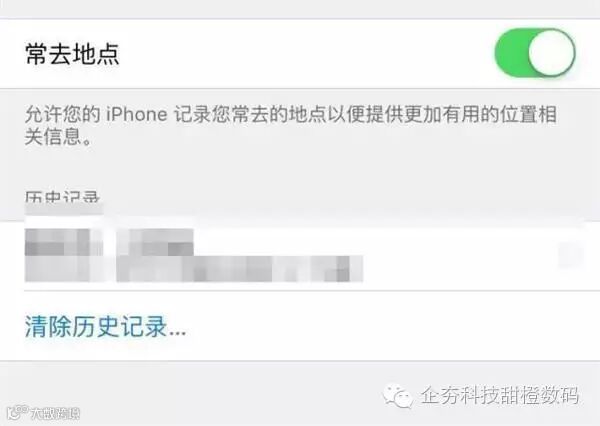Tap the blurred left block of the history entry

click(x=64, y=255)
